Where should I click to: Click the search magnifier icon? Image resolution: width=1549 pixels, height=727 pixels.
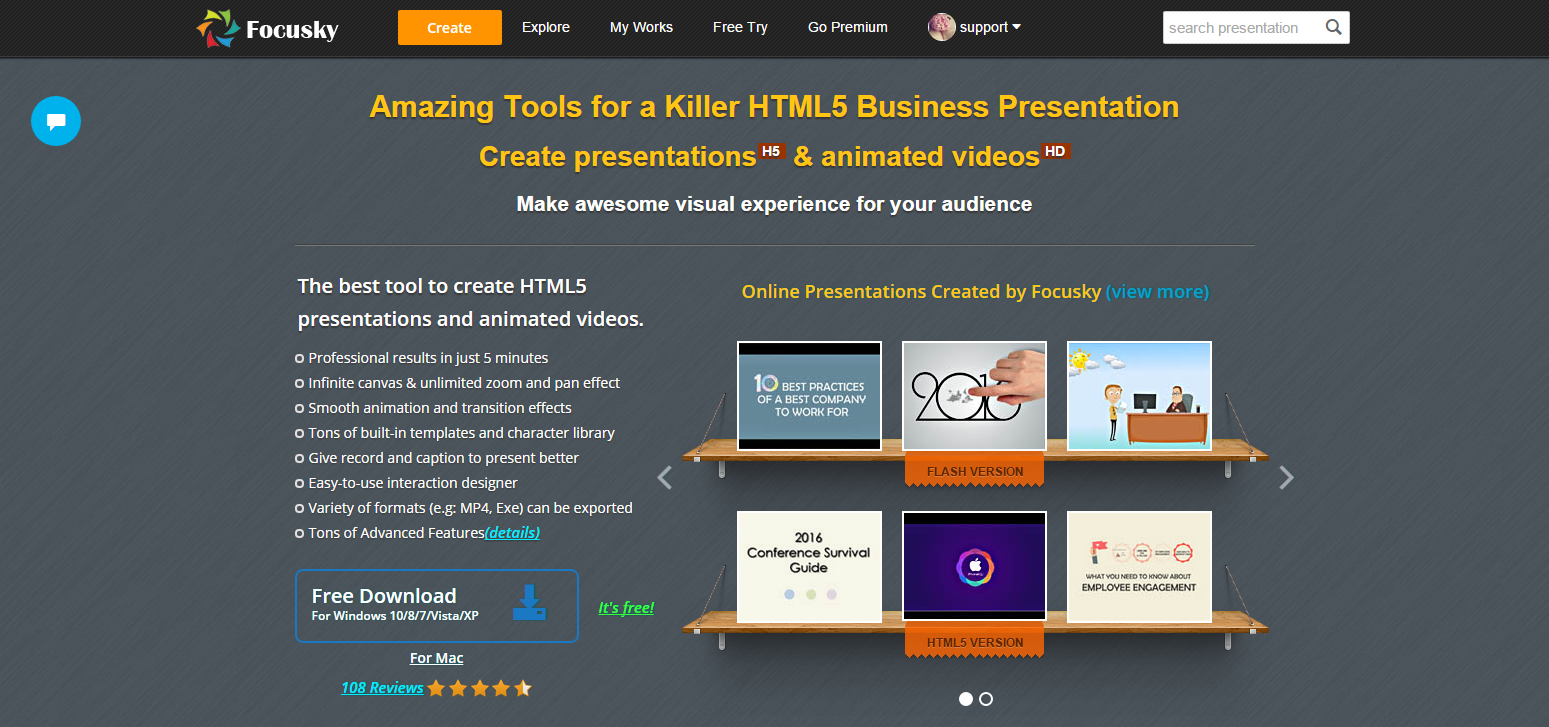[1333, 28]
